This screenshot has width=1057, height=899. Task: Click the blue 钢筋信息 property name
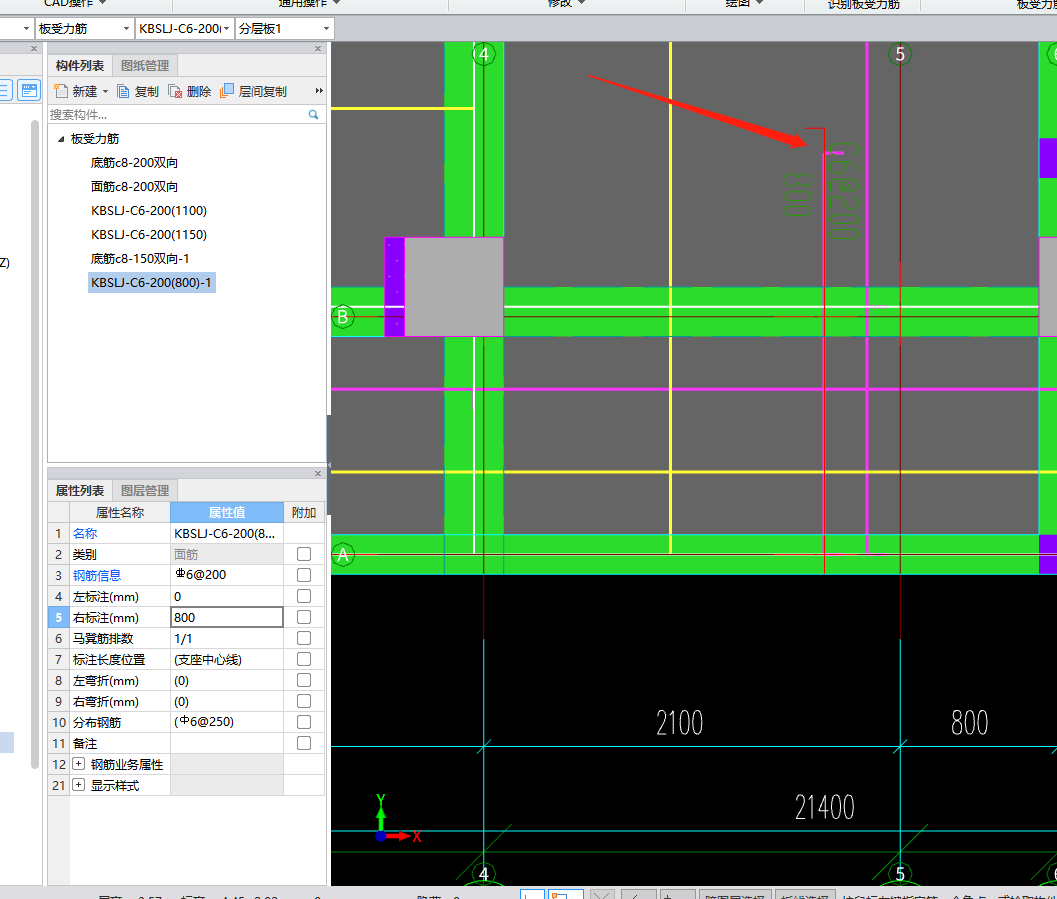96,575
